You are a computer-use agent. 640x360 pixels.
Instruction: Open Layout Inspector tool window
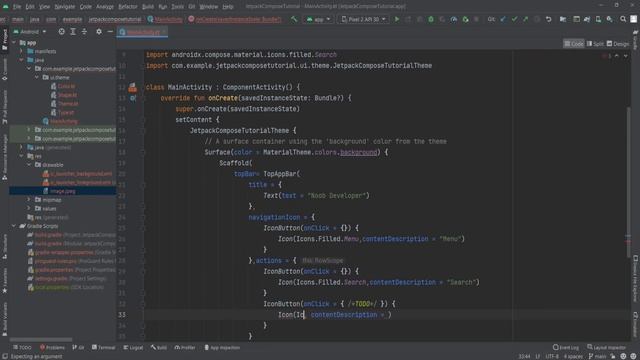606,347
